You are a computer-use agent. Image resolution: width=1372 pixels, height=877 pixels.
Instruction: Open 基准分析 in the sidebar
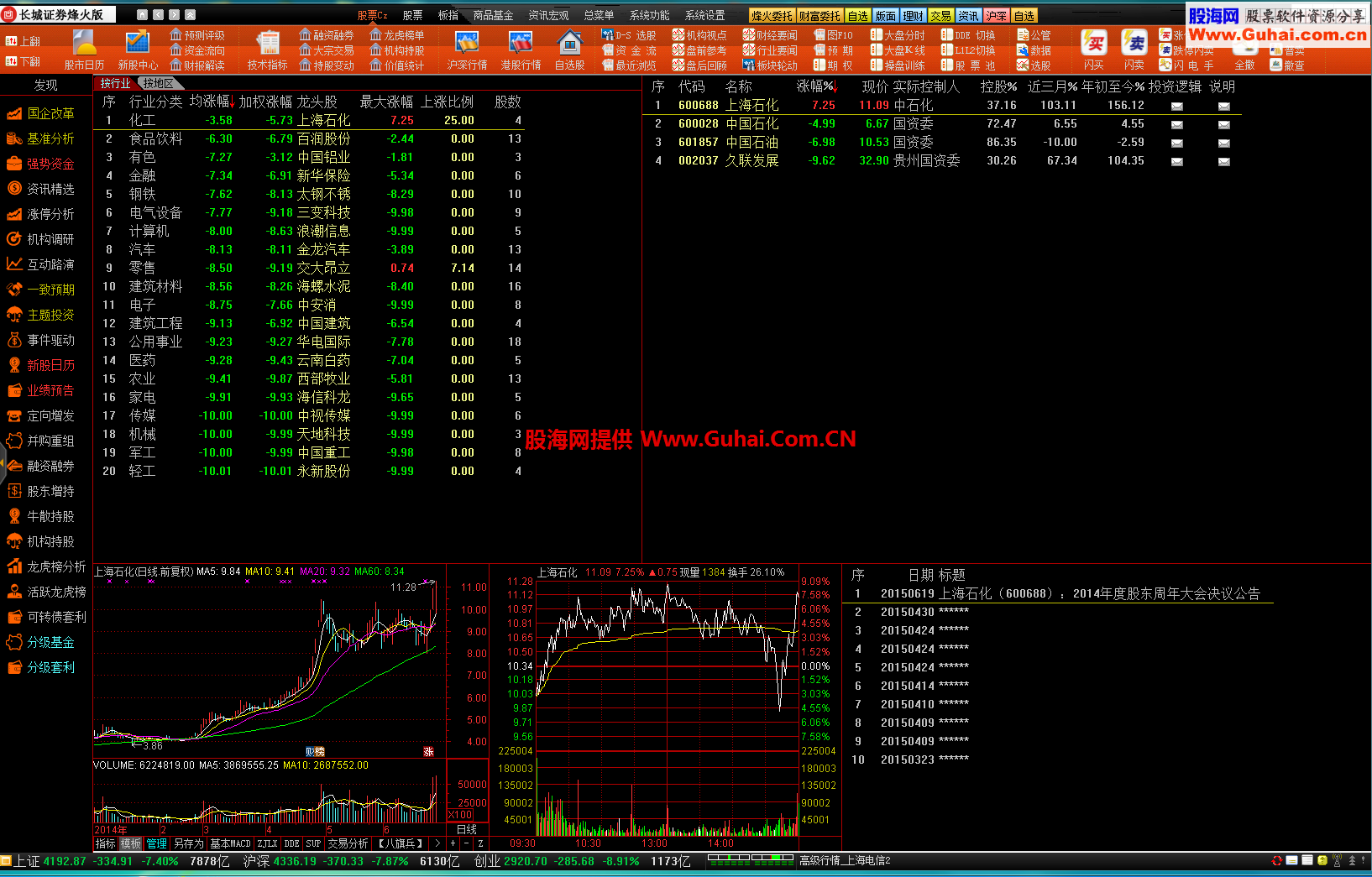(40, 138)
